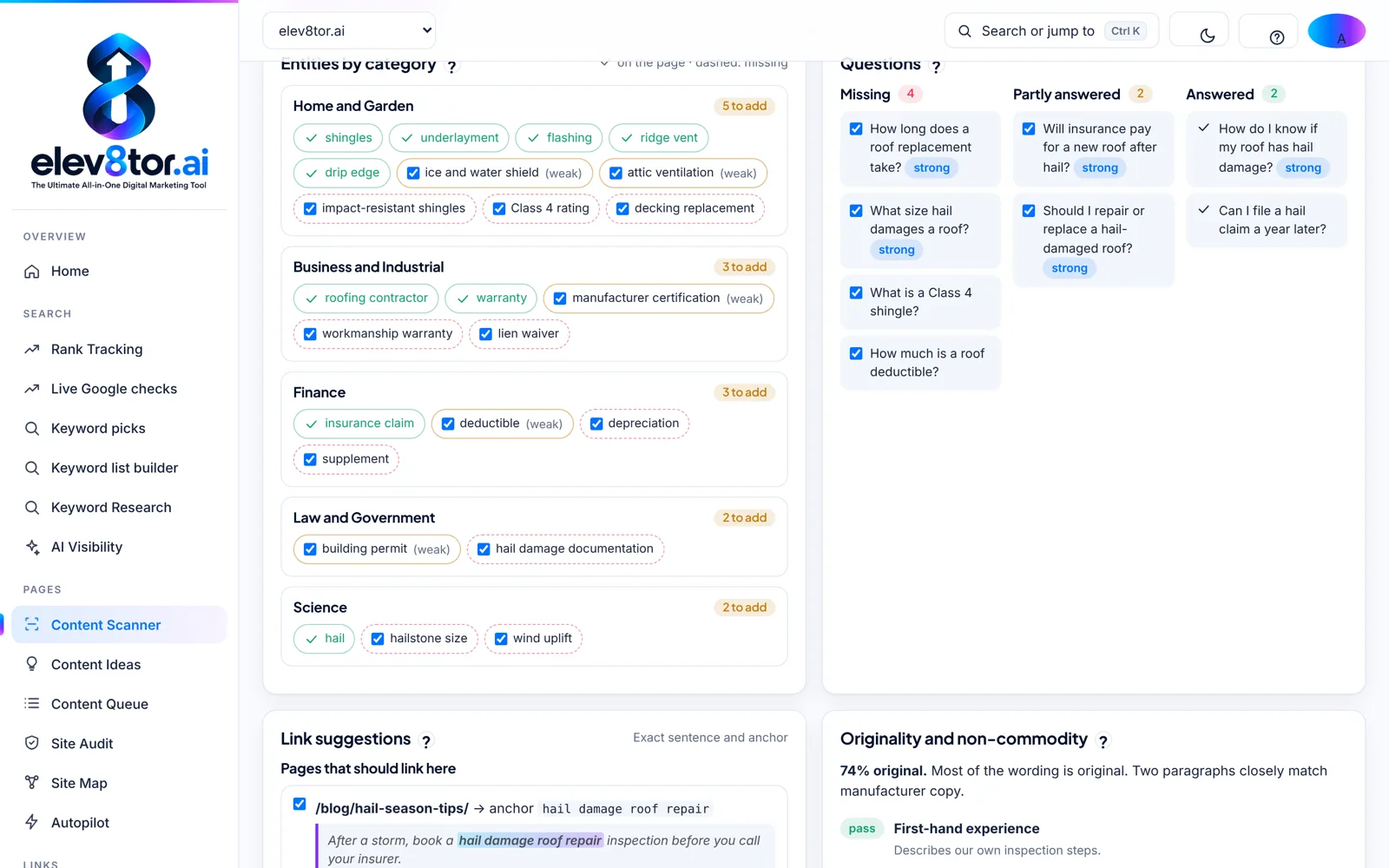Toggle dark mode with moon icon
This screenshot has width=1389, height=868.
pos(1207,36)
